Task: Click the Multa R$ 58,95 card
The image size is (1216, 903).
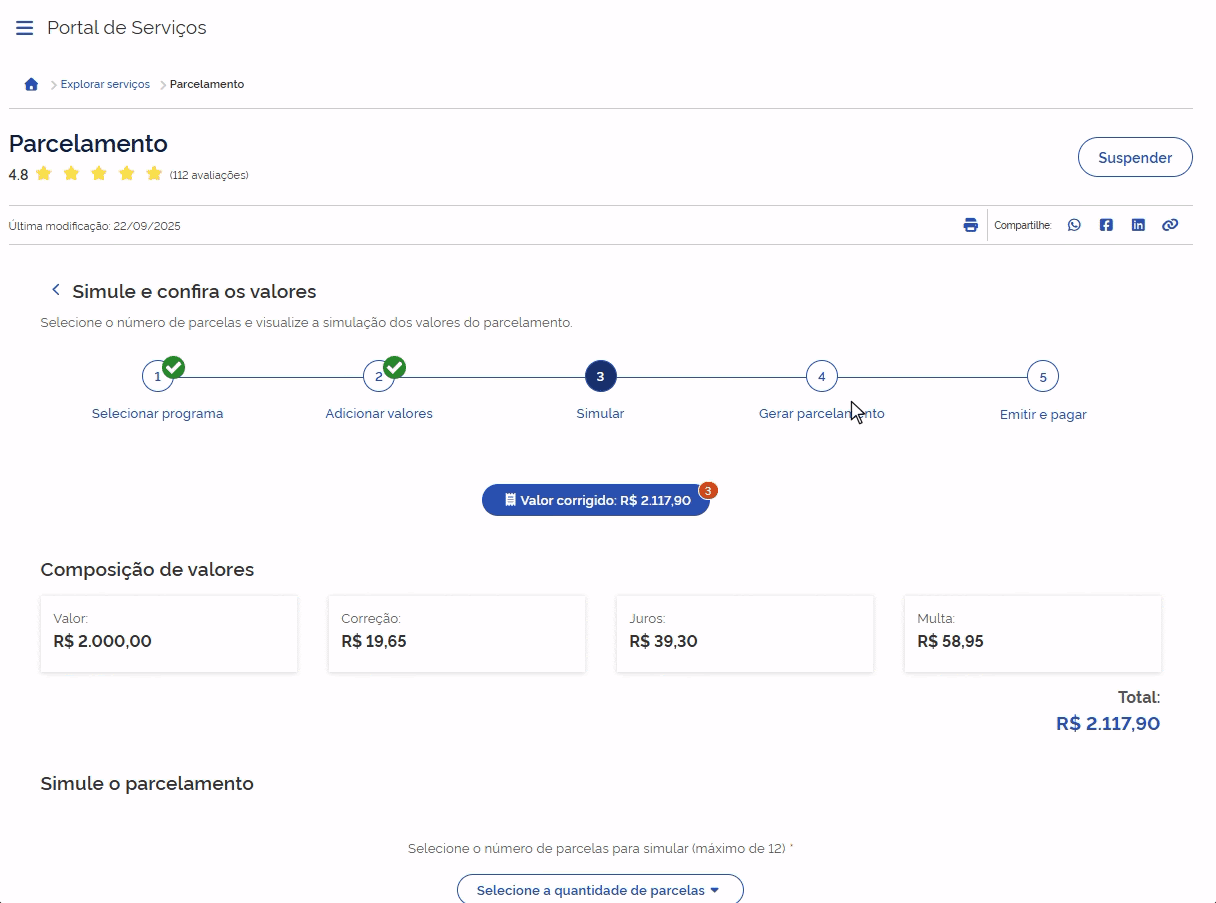Action: pyautogui.click(x=1033, y=634)
